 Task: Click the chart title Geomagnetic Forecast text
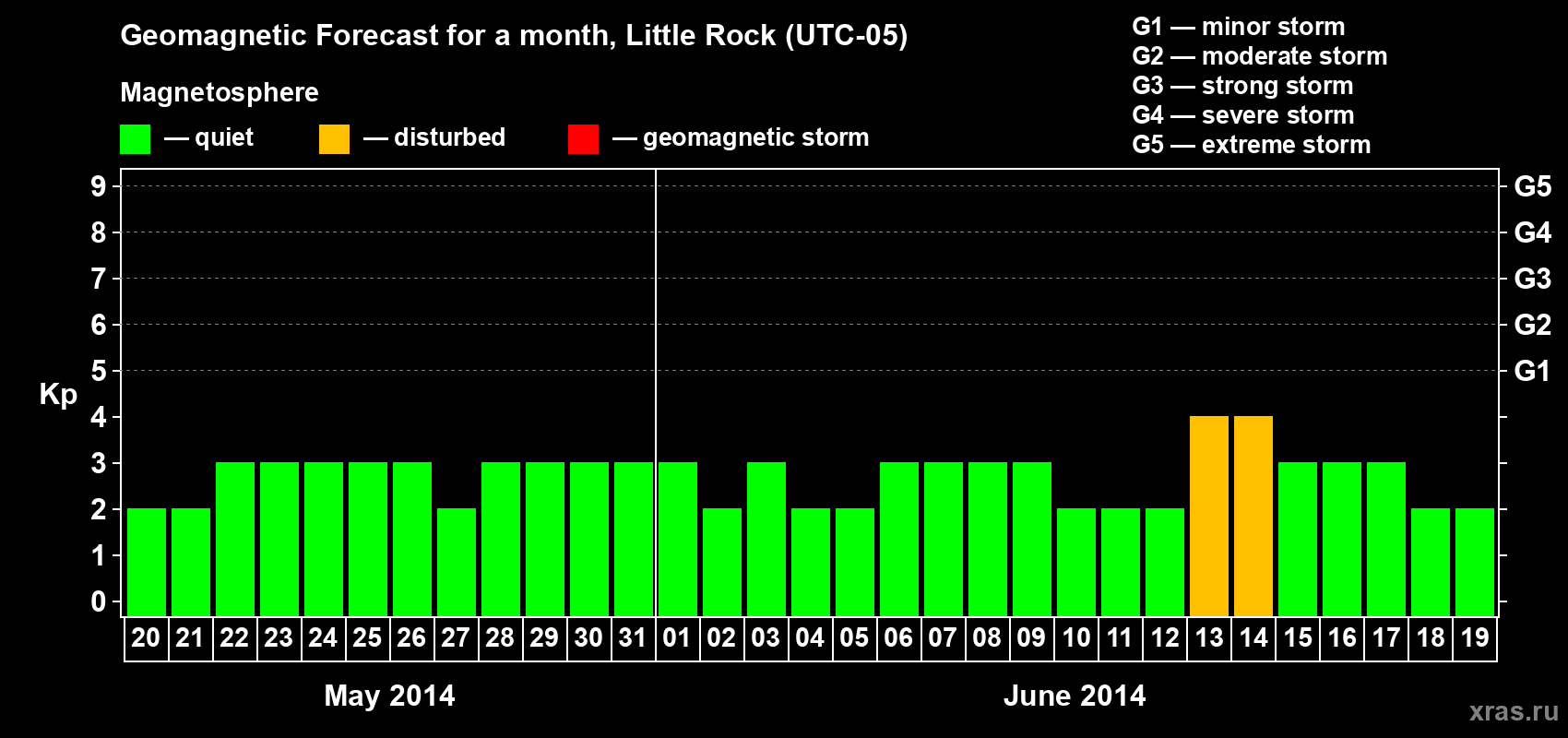pos(514,36)
